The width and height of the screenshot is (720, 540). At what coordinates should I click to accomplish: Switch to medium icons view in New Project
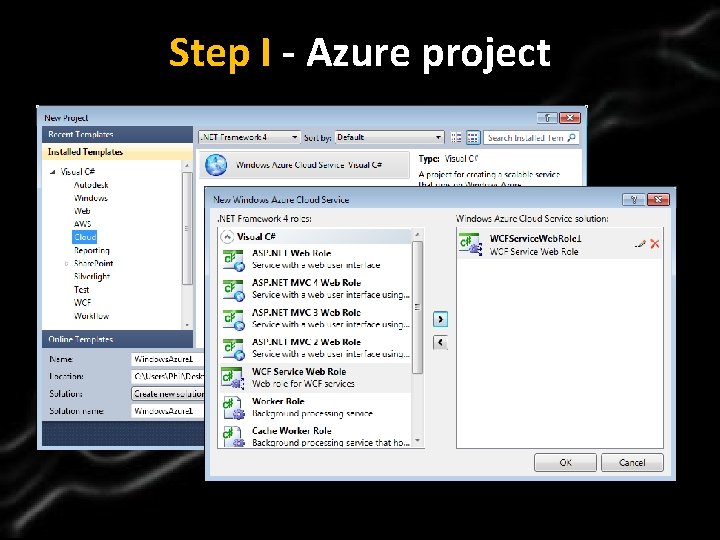(472, 137)
